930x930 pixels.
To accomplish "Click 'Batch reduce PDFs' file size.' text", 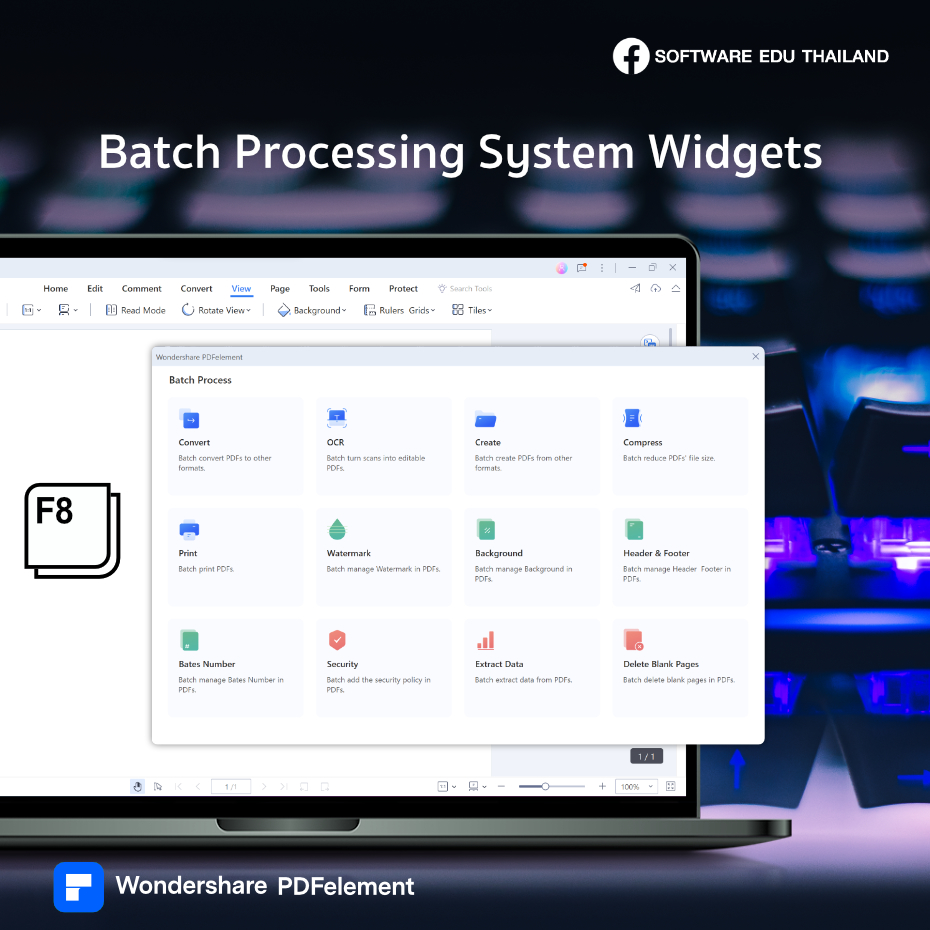I will click(x=669, y=458).
